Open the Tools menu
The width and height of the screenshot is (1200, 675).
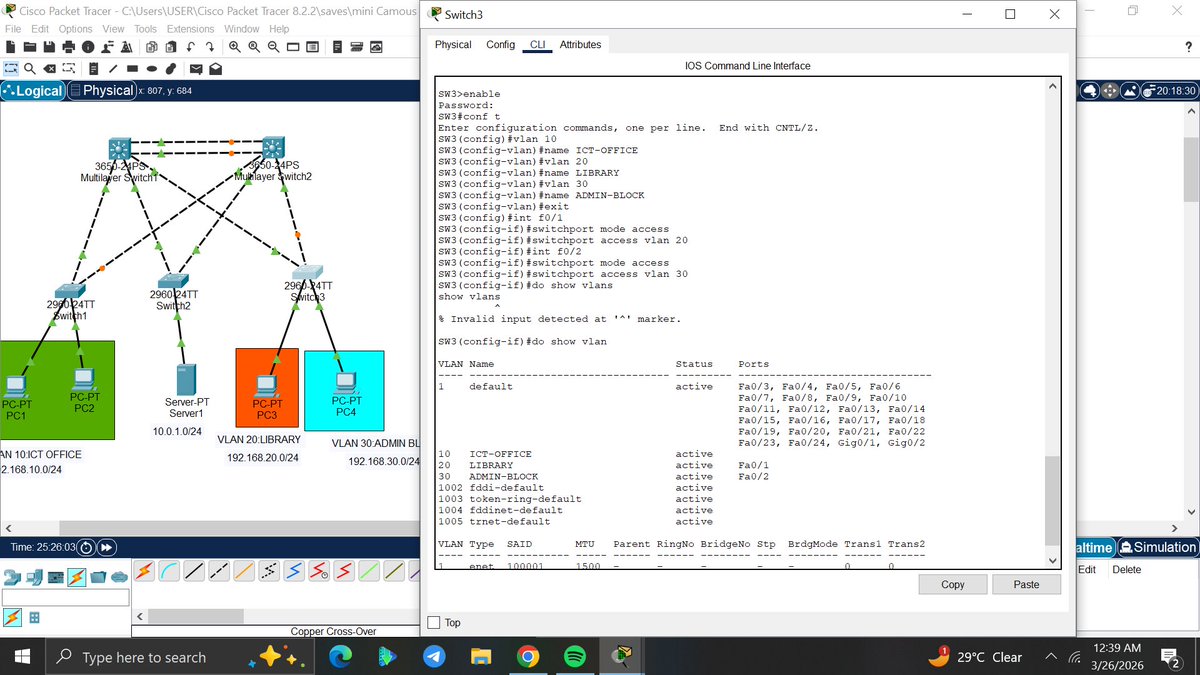tap(145, 29)
